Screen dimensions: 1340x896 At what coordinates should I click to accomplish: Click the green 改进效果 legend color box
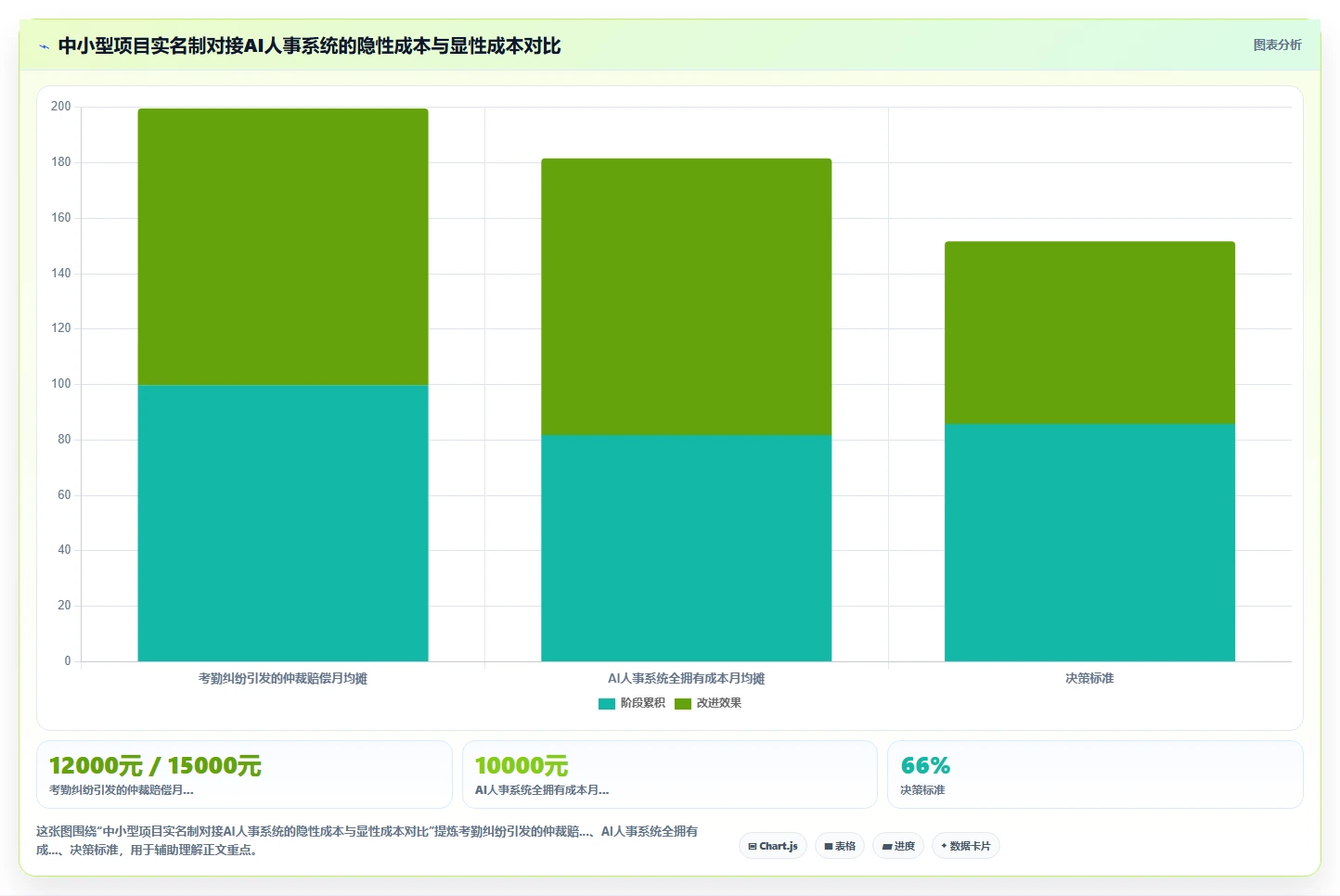click(x=683, y=704)
